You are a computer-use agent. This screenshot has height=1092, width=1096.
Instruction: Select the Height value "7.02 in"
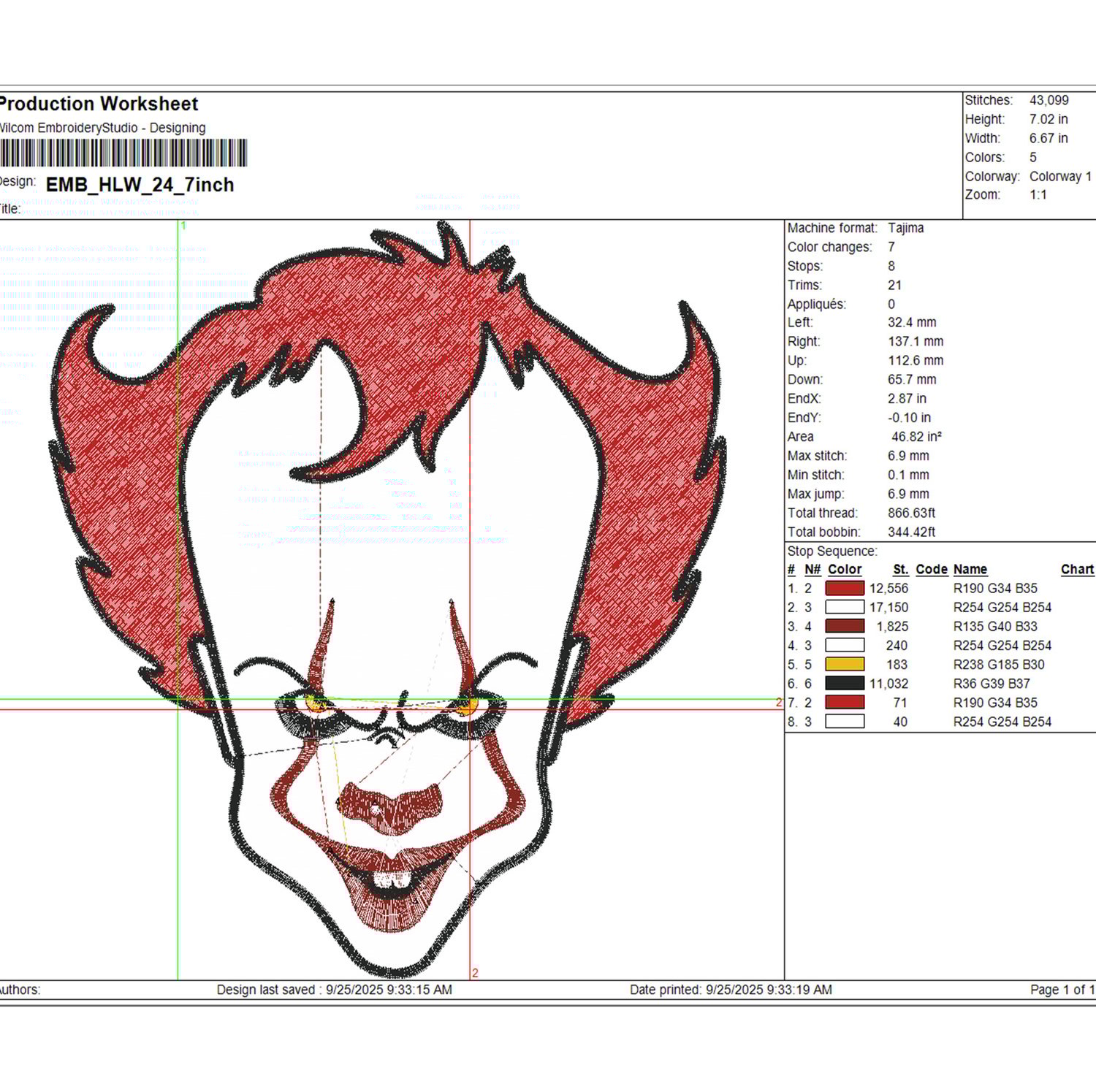pyautogui.click(x=1049, y=119)
